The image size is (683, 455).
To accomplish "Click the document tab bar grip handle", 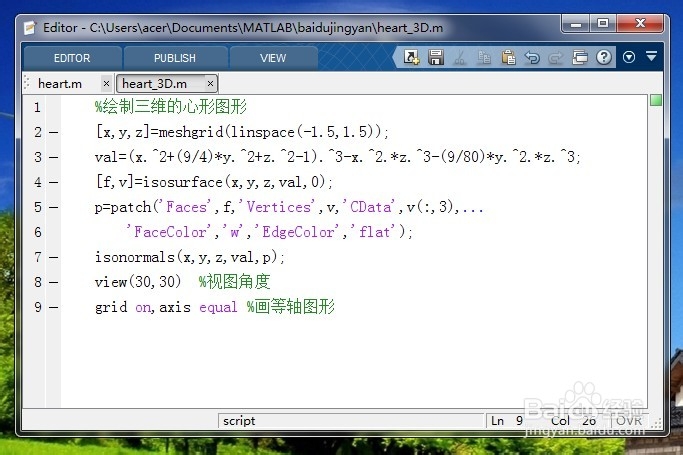I will (x=27, y=83).
